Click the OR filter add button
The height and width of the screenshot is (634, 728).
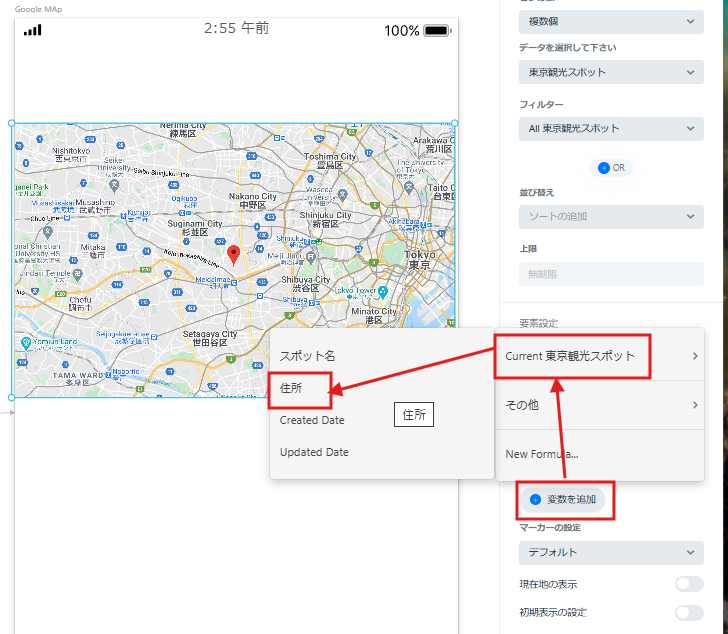tap(611, 168)
